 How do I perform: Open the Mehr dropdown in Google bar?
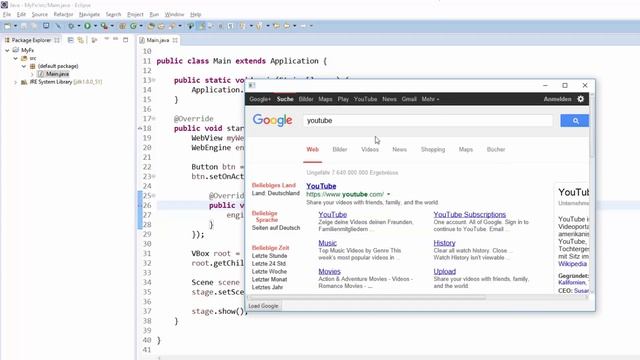click(430, 99)
